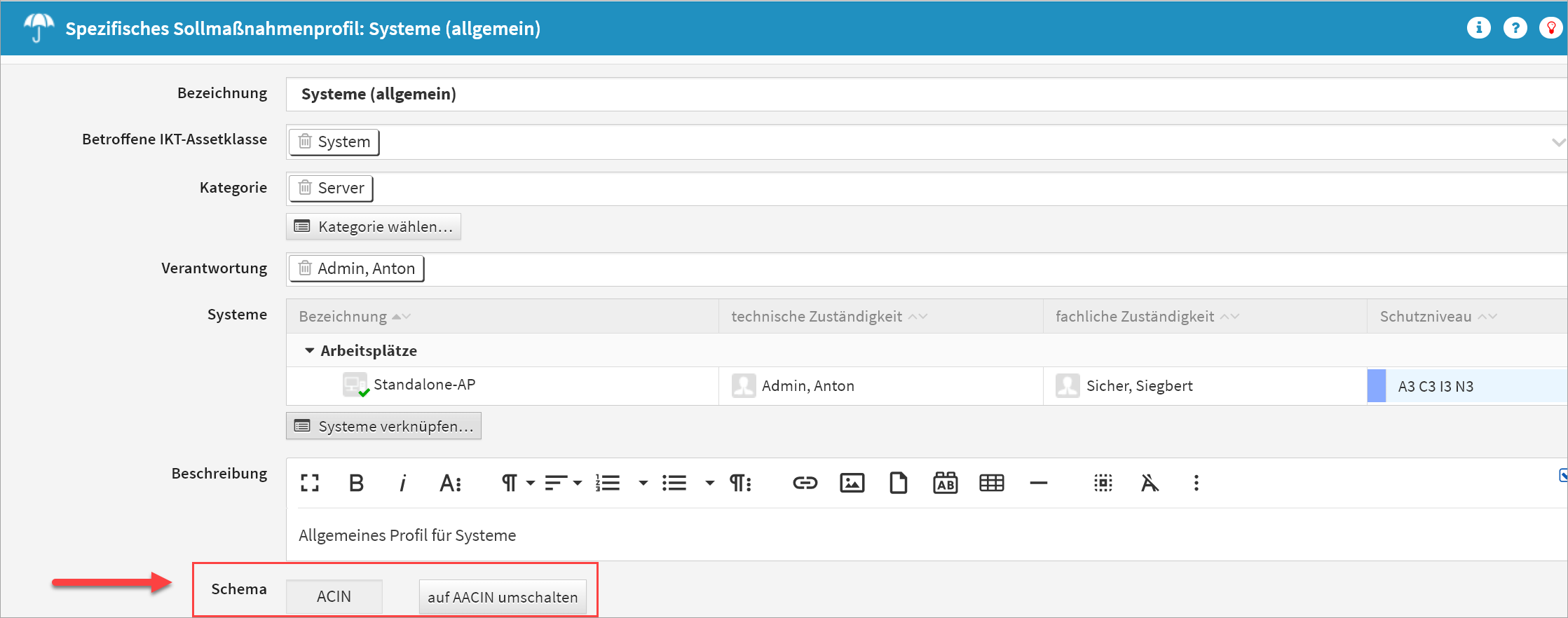Remove the System asset class tag
The width and height of the screenshot is (1568, 618).
click(305, 142)
